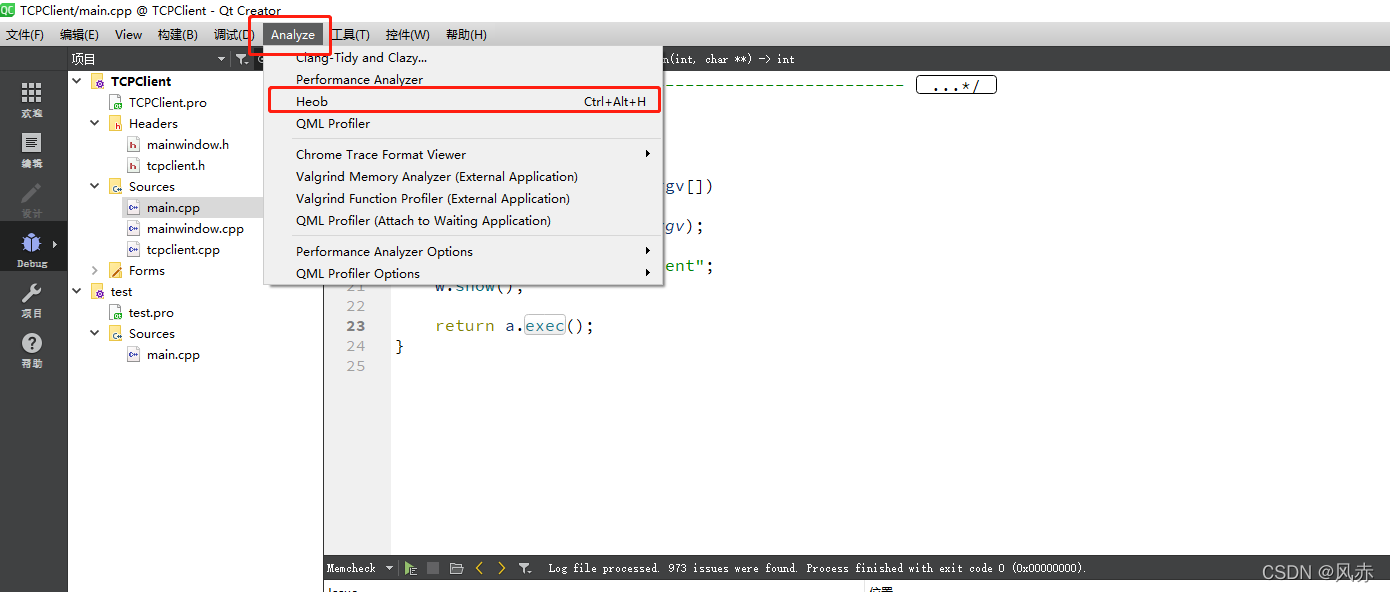Click mainwindow.cpp source file icon
This screenshot has width=1390, height=592.
click(x=135, y=229)
